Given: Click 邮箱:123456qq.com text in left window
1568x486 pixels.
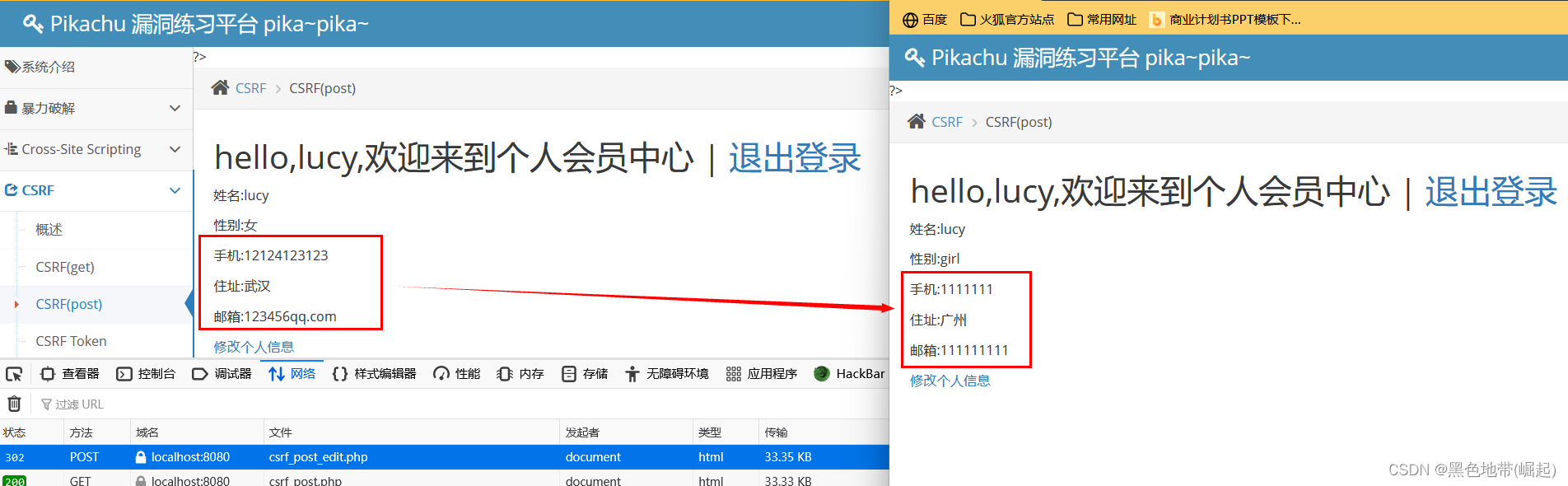Looking at the screenshot, I should (x=275, y=316).
